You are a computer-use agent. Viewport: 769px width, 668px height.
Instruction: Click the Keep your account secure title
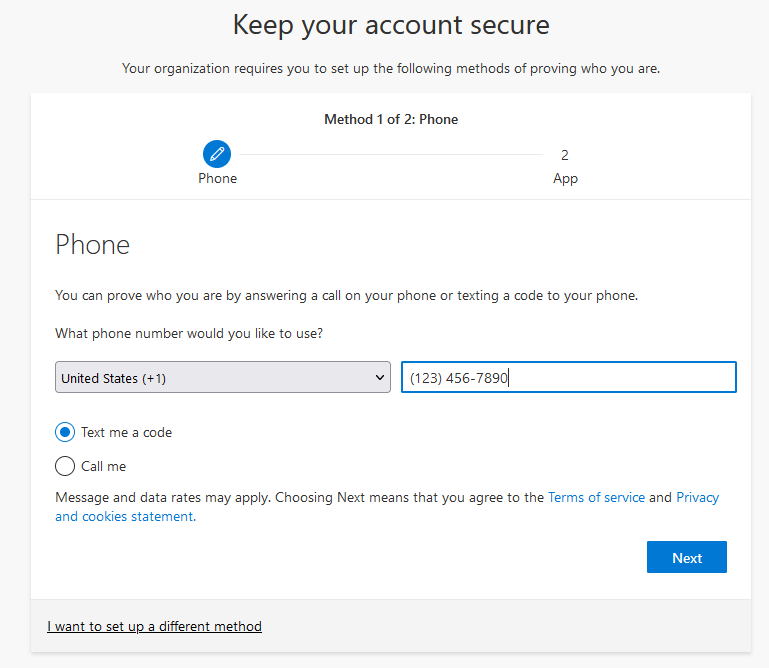(391, 25)
